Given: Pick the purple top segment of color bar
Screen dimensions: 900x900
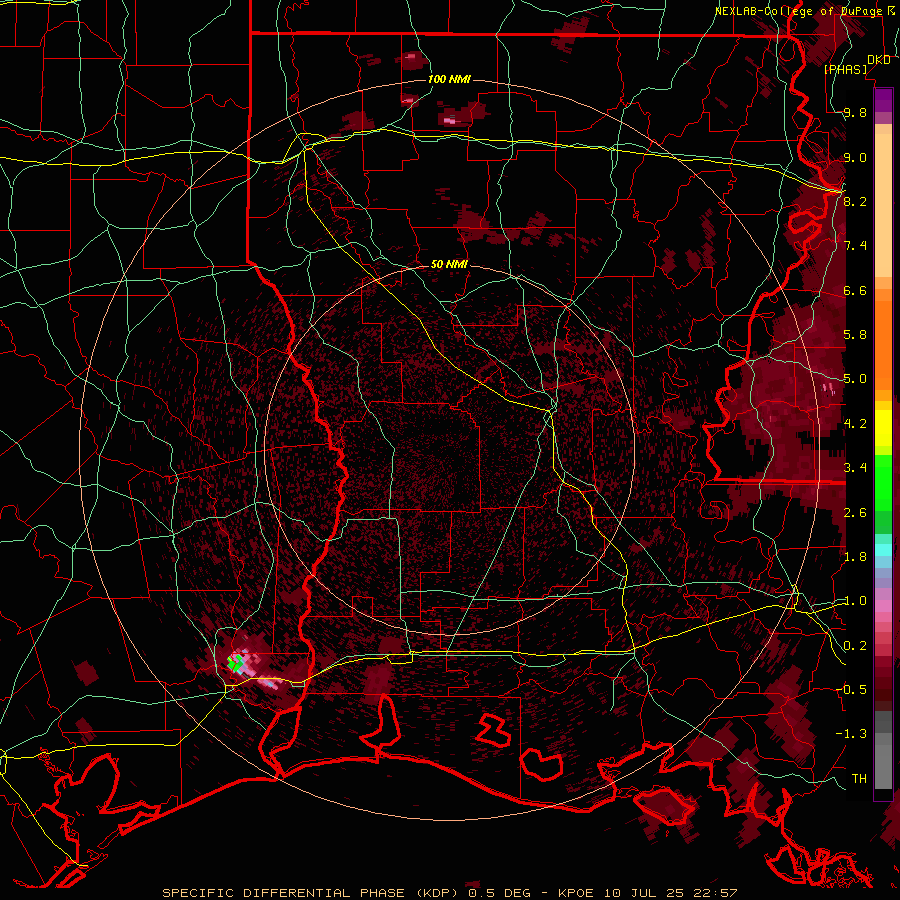Looking at the screenshot, I should click(x=883, y=99).
